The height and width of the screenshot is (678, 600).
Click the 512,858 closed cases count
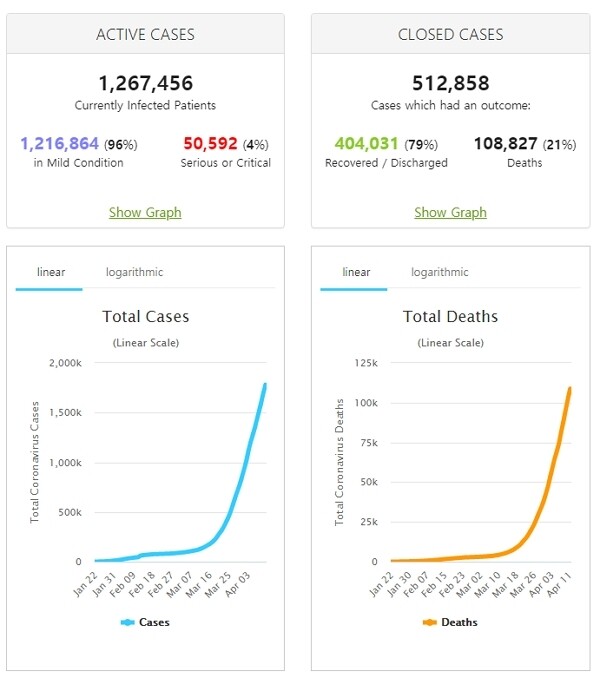[450, 83]
